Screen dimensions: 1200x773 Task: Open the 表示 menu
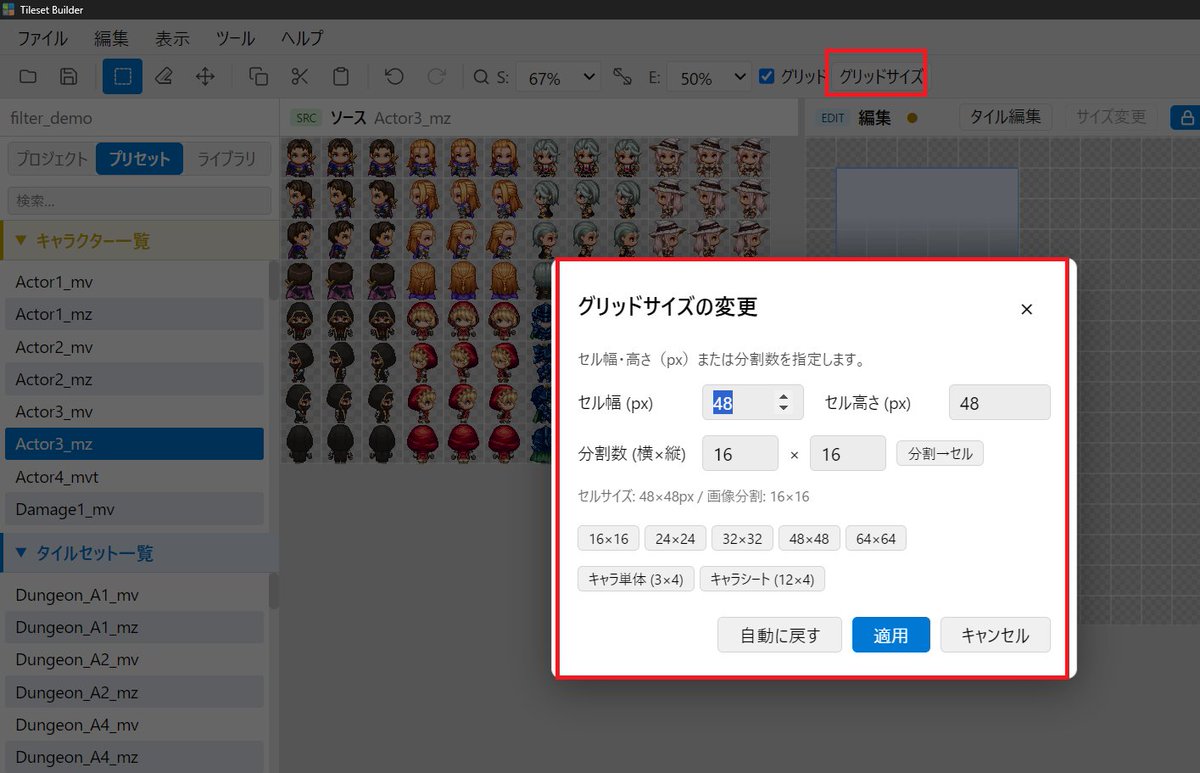tap(172, 38)
